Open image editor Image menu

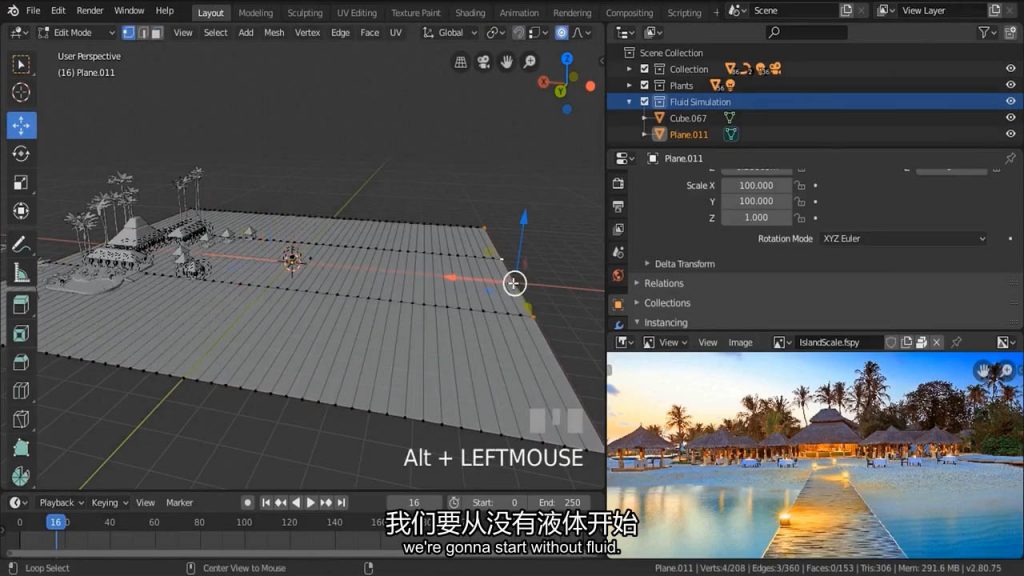click(x=740, y=342)
